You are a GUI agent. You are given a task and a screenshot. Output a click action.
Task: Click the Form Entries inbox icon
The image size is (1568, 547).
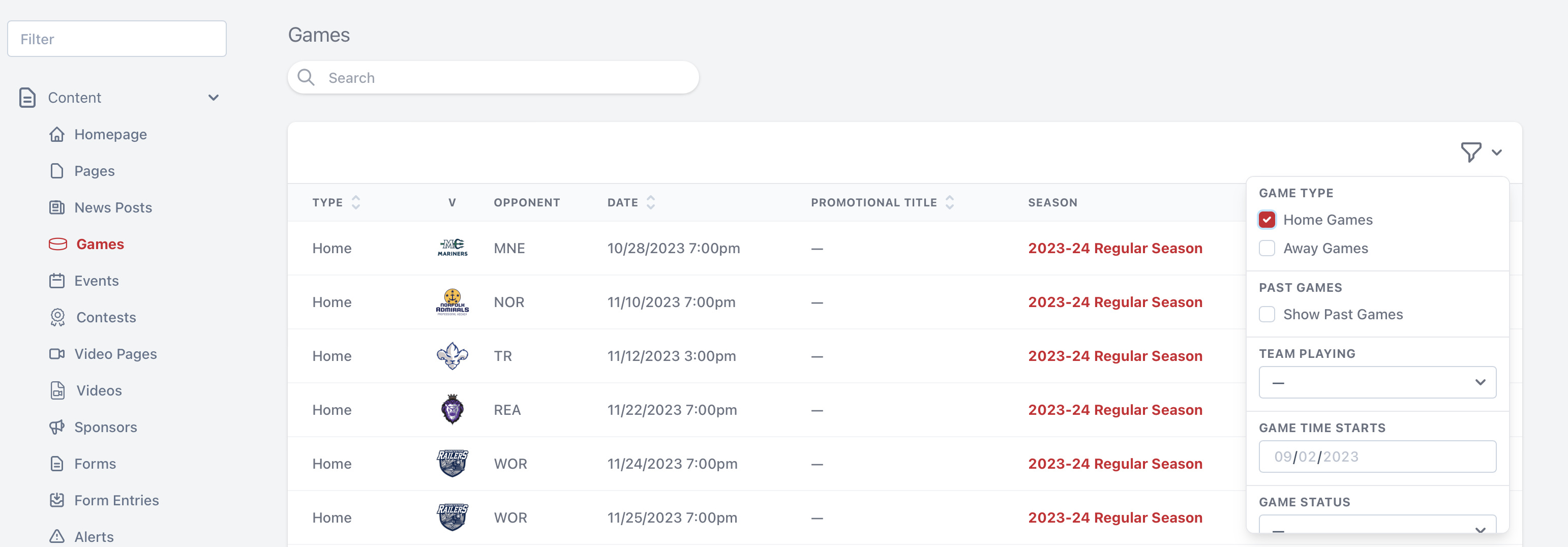pos(56,500)
